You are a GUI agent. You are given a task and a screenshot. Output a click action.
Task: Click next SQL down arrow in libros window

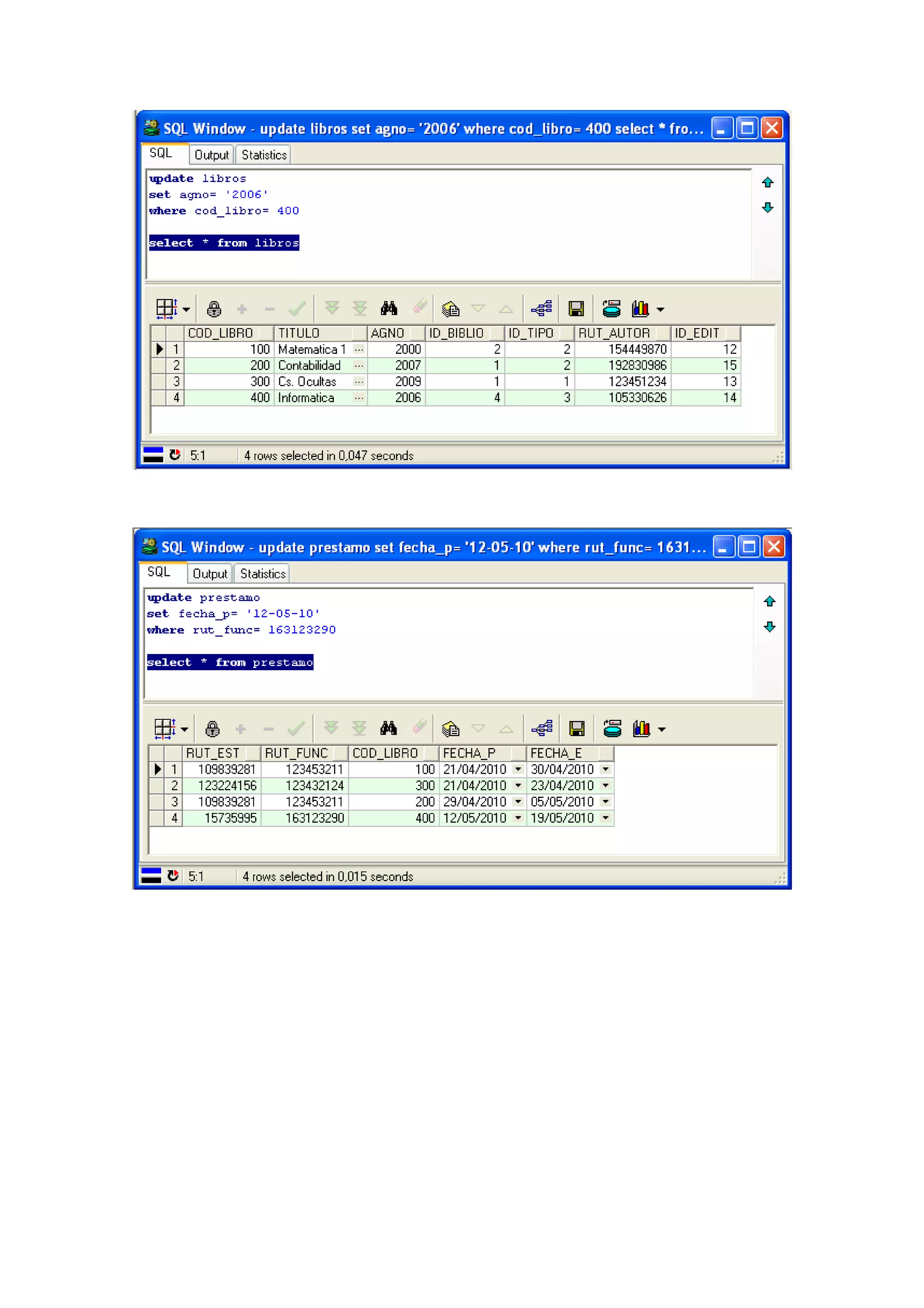[x=767, y=207]
